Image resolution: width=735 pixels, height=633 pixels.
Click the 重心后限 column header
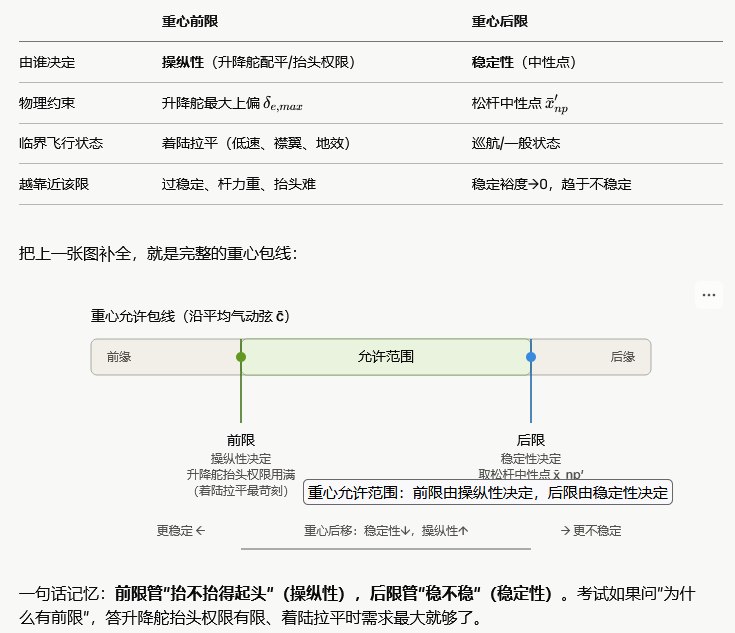click(x=500, y=21)
